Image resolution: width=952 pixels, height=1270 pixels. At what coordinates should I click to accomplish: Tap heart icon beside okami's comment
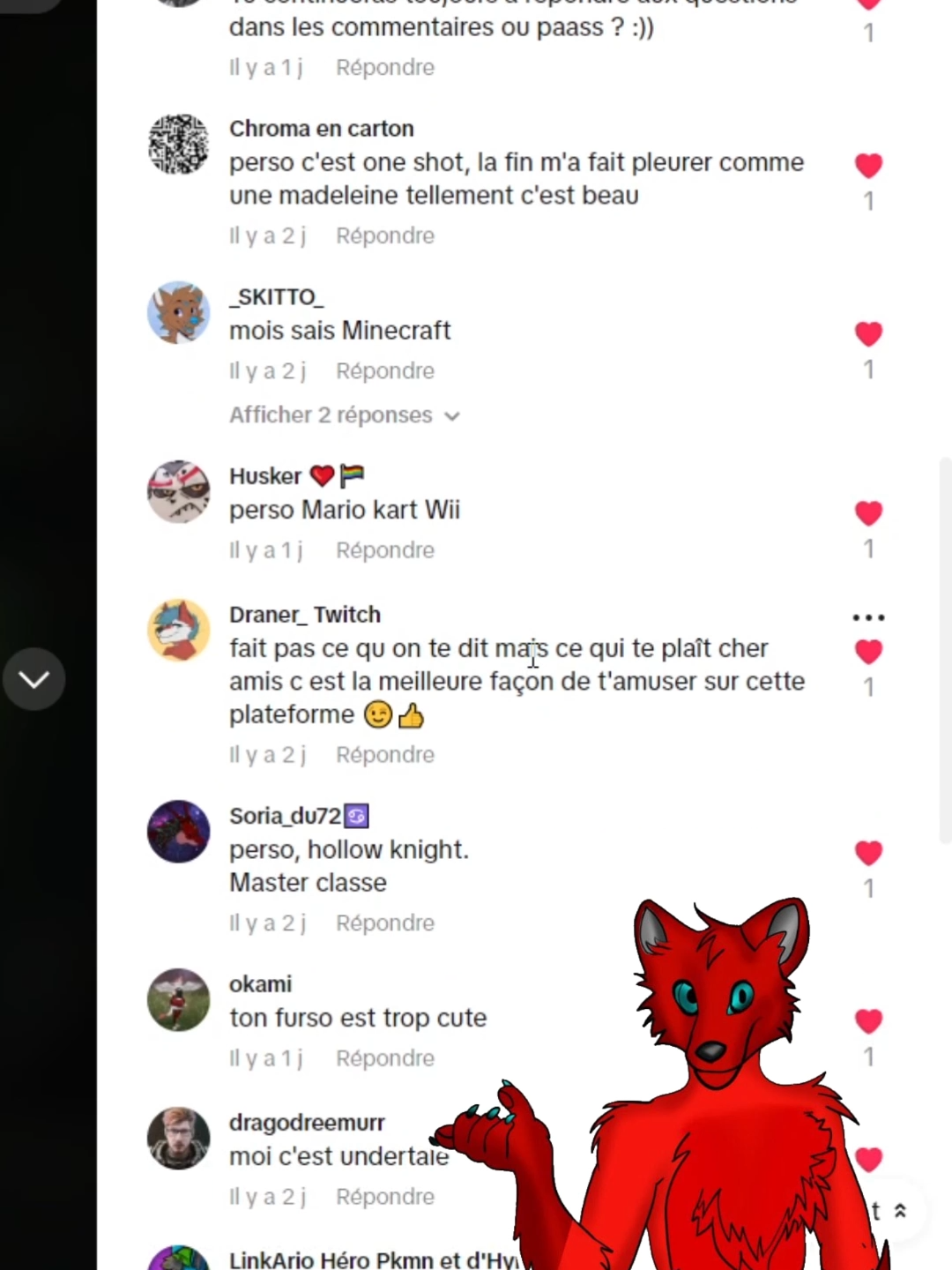click(x=868, y=1020)
